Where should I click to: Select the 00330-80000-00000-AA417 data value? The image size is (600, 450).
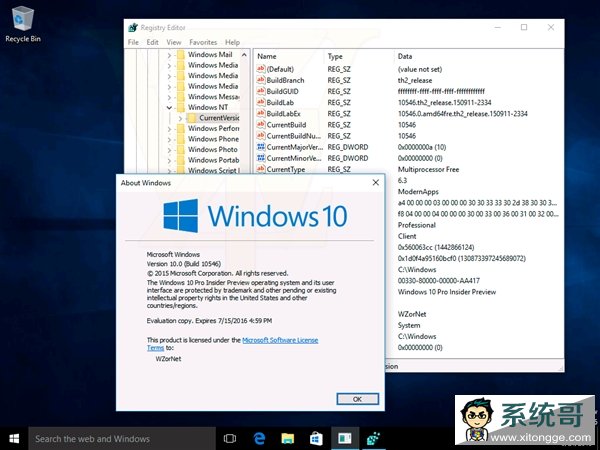click(439, 281)
